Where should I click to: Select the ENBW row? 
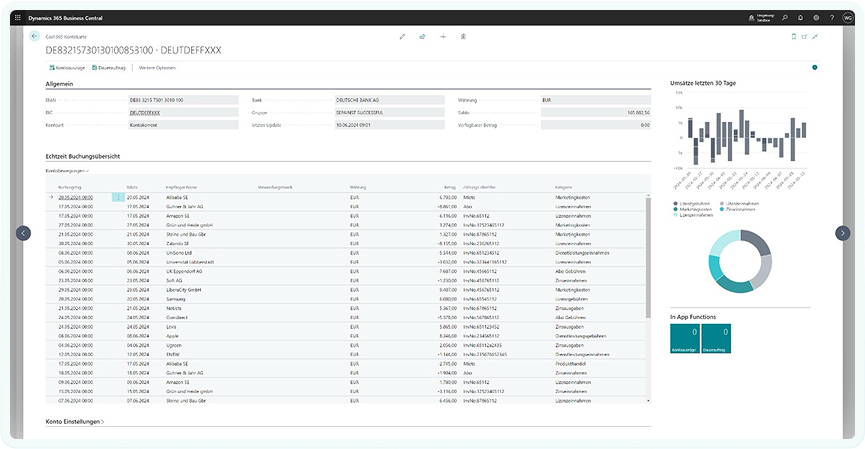coord(345,355)
